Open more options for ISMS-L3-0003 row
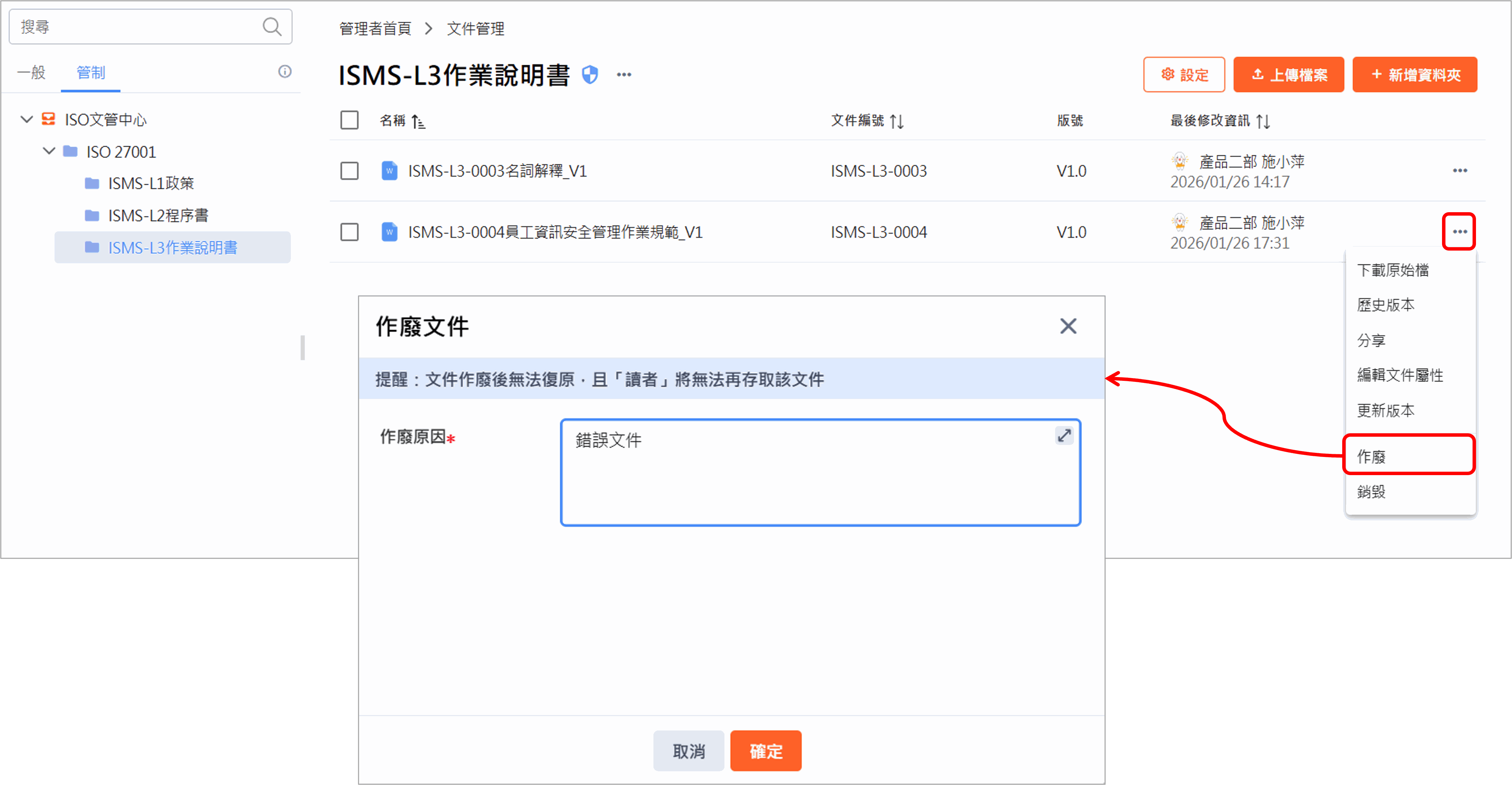 coord(1460,171)
